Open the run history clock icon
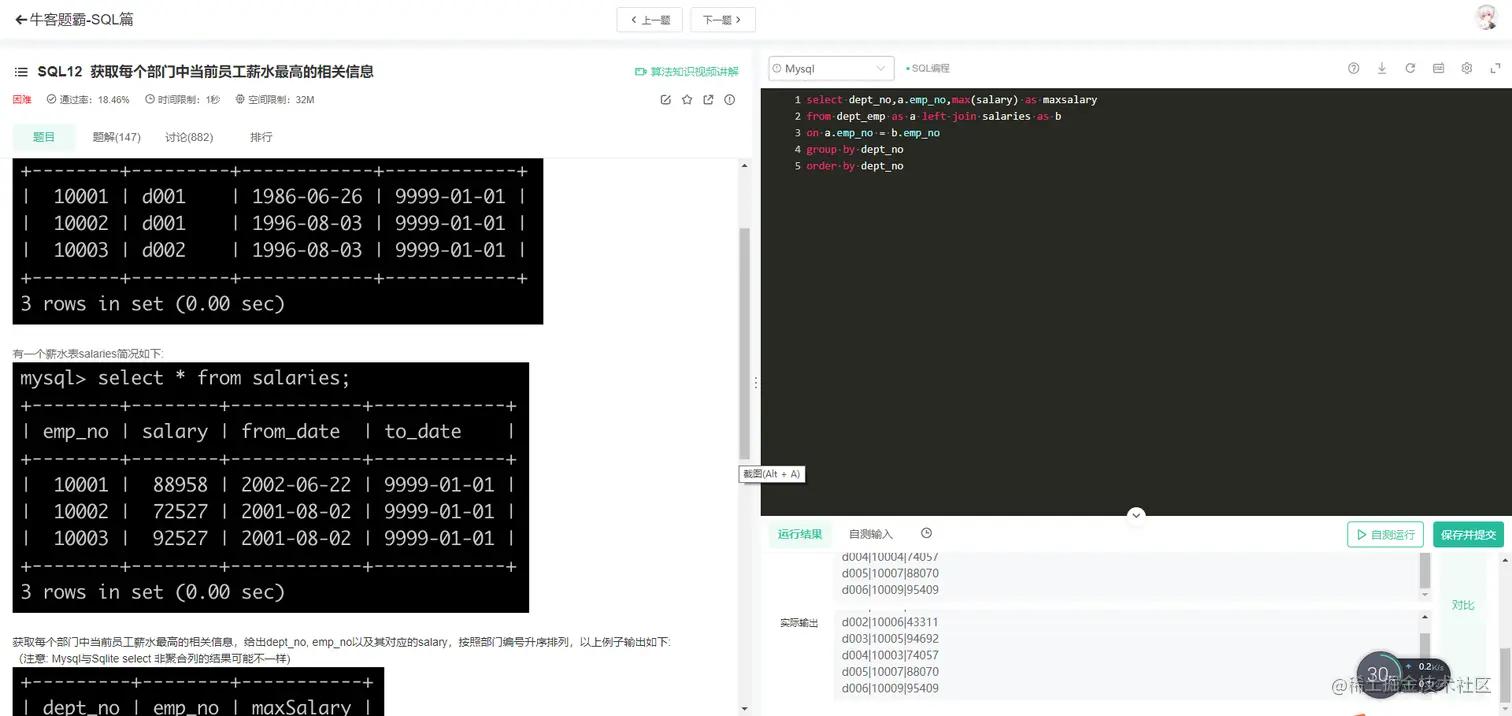The image size is (1512, 716). (926, 534)
